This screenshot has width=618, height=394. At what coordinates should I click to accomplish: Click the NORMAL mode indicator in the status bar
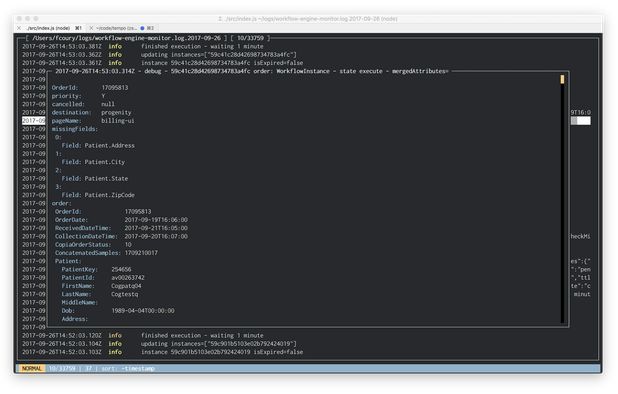[32, 368]
